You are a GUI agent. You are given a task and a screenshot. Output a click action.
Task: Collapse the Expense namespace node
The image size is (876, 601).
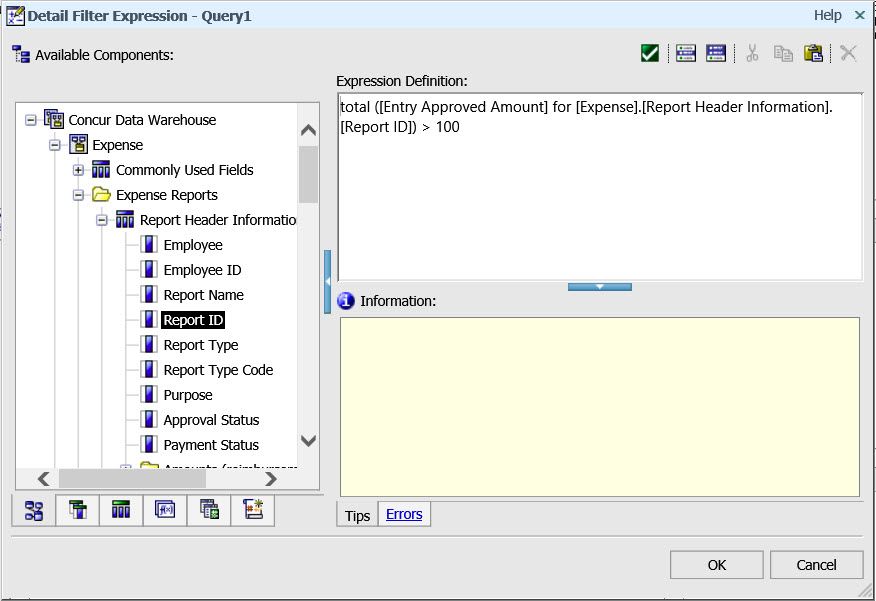[x=55, y=145]
